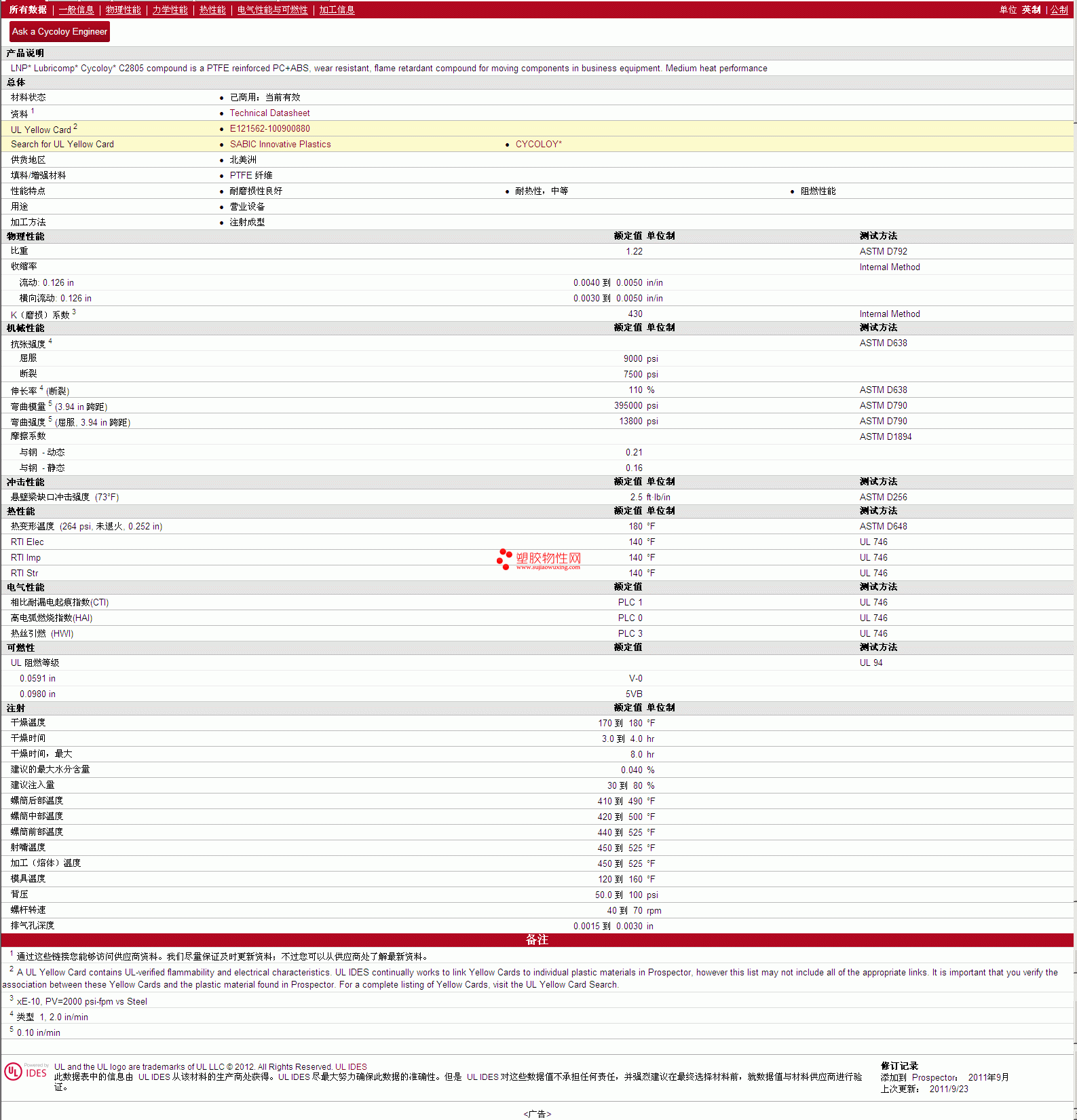Click CTI value PLC 1
The height and width of the screenshot is (1120, 1077).
(630, 603)
